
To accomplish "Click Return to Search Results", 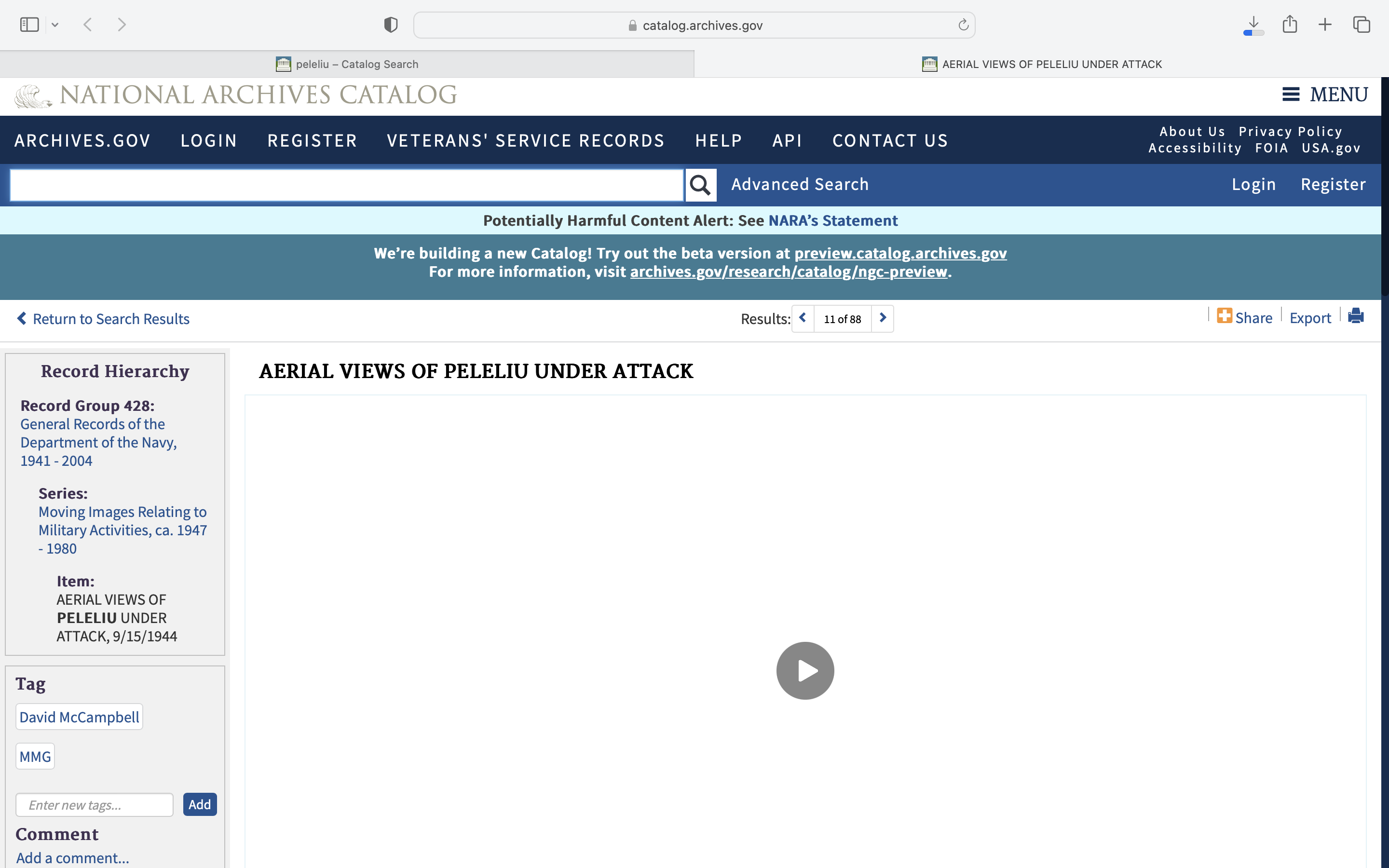I will (103, 319).
